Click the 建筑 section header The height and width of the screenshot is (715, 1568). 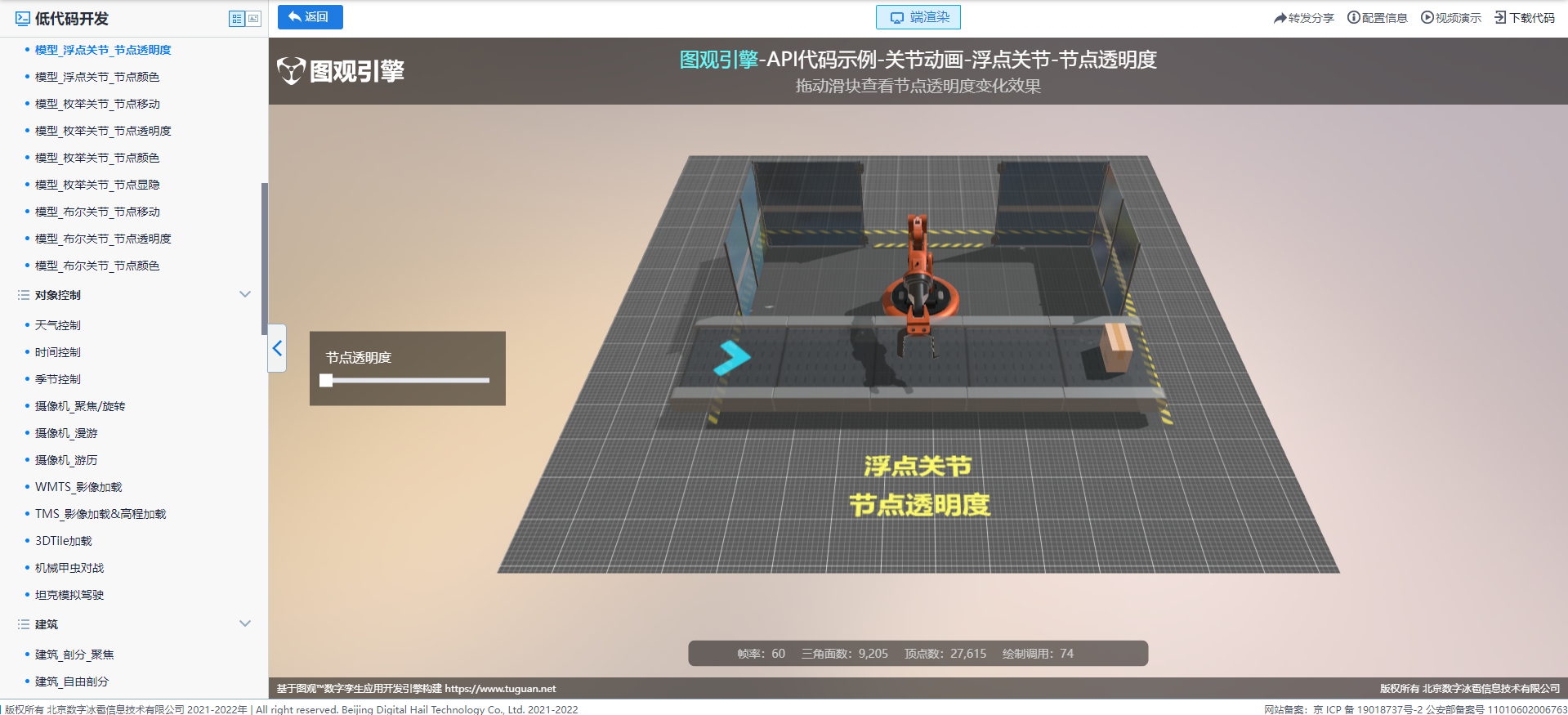pos(134,624)
